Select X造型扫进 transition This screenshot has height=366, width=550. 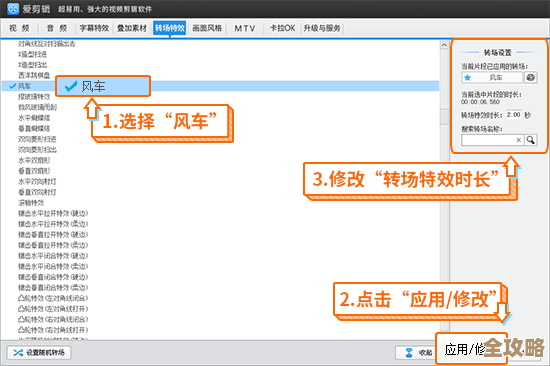[32, 54]
